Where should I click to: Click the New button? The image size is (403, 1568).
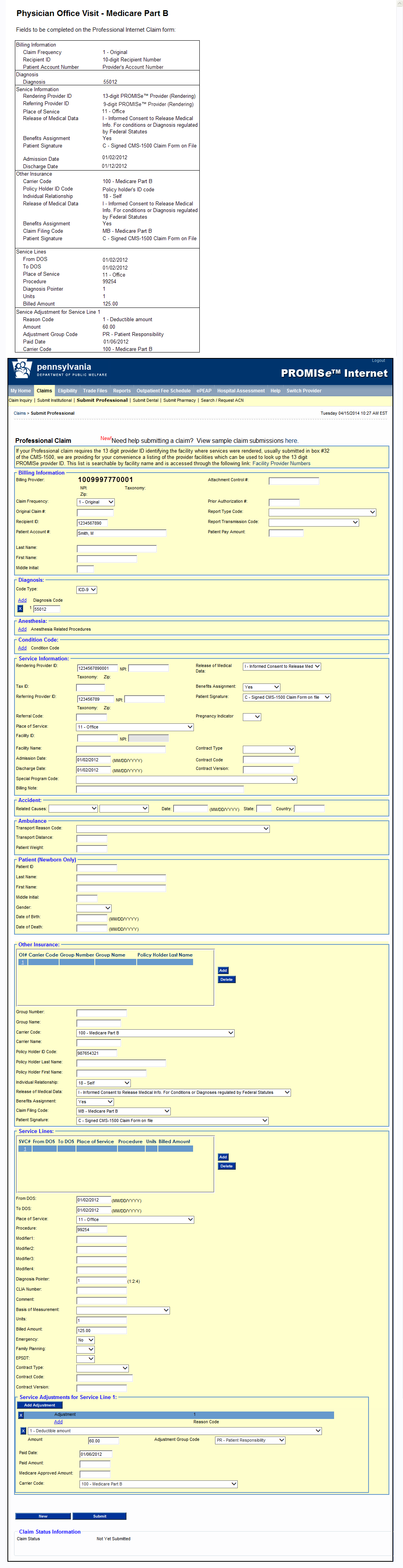pyautogui.click(x=43, y=1516)
